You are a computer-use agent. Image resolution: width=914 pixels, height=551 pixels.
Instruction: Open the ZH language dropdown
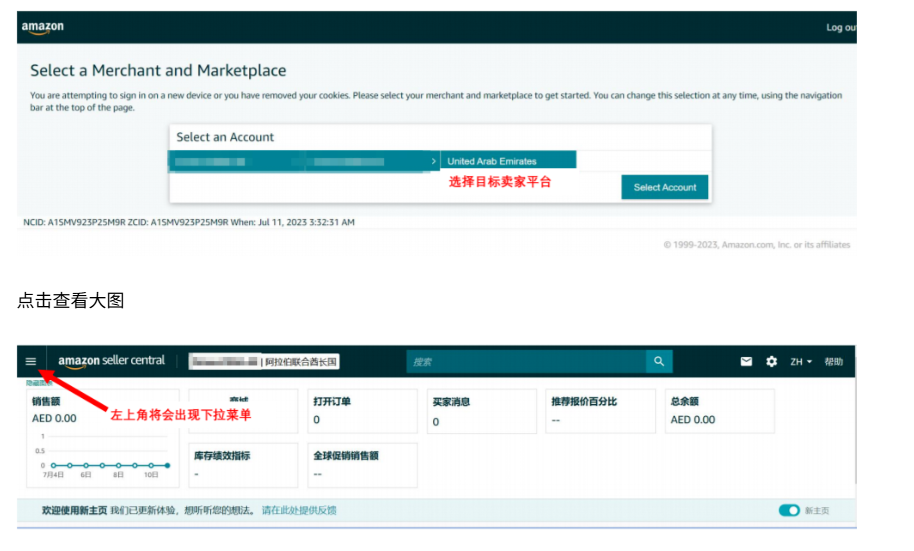[801, 362]
